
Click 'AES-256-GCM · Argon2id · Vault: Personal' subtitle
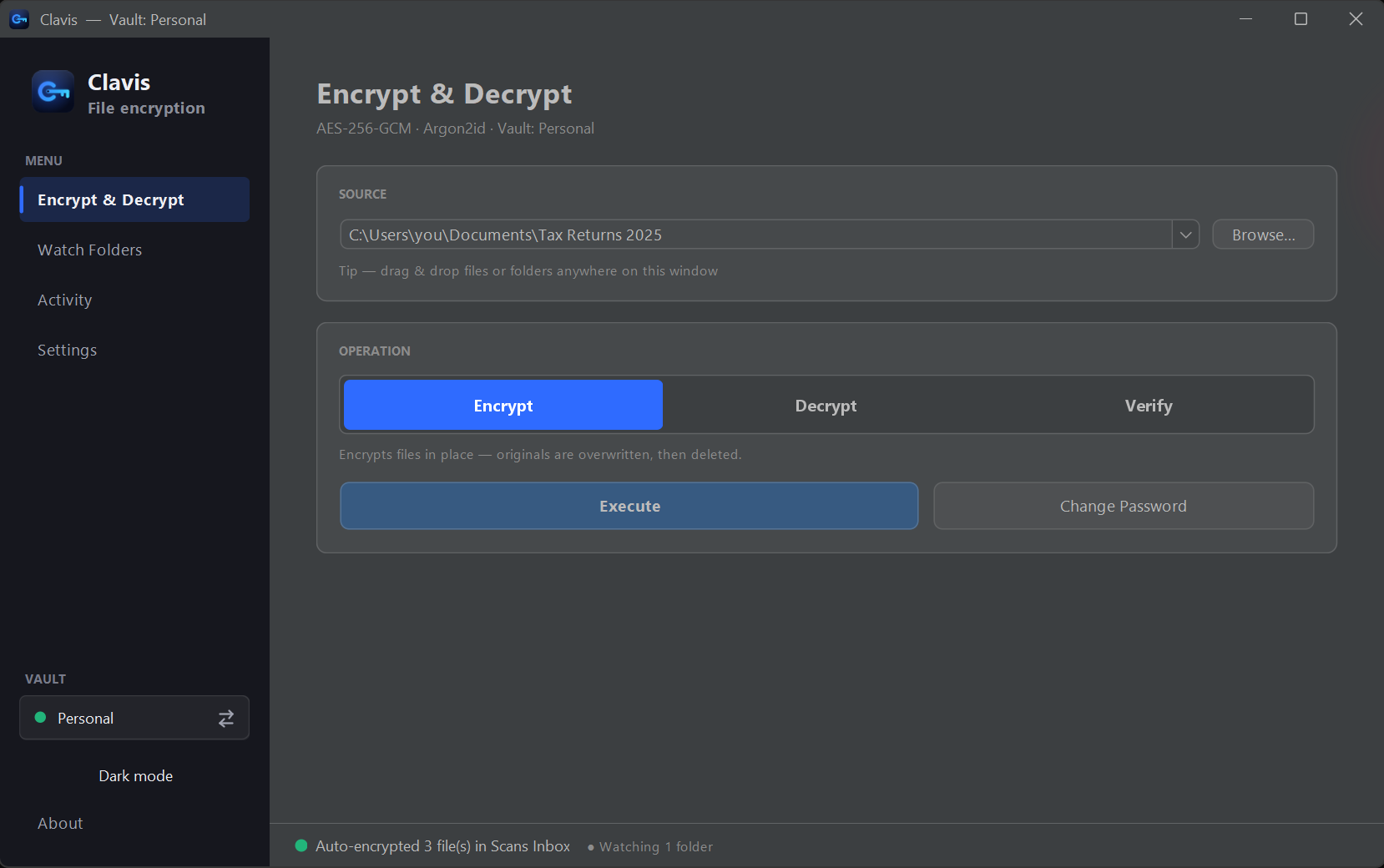coord(455,129)
